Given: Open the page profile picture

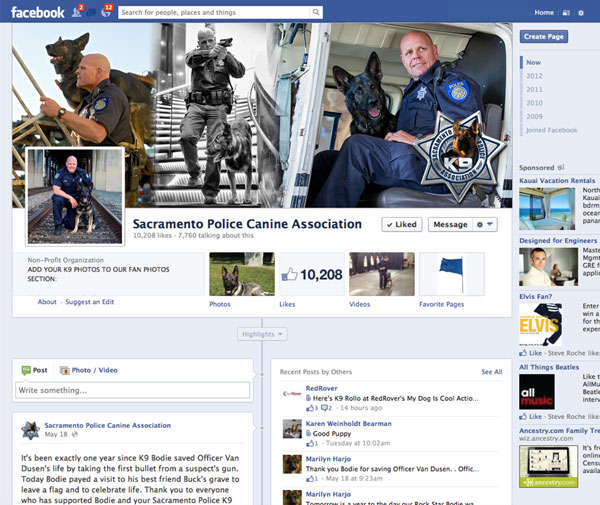Looking at the screenshot, I should (75, 196).
